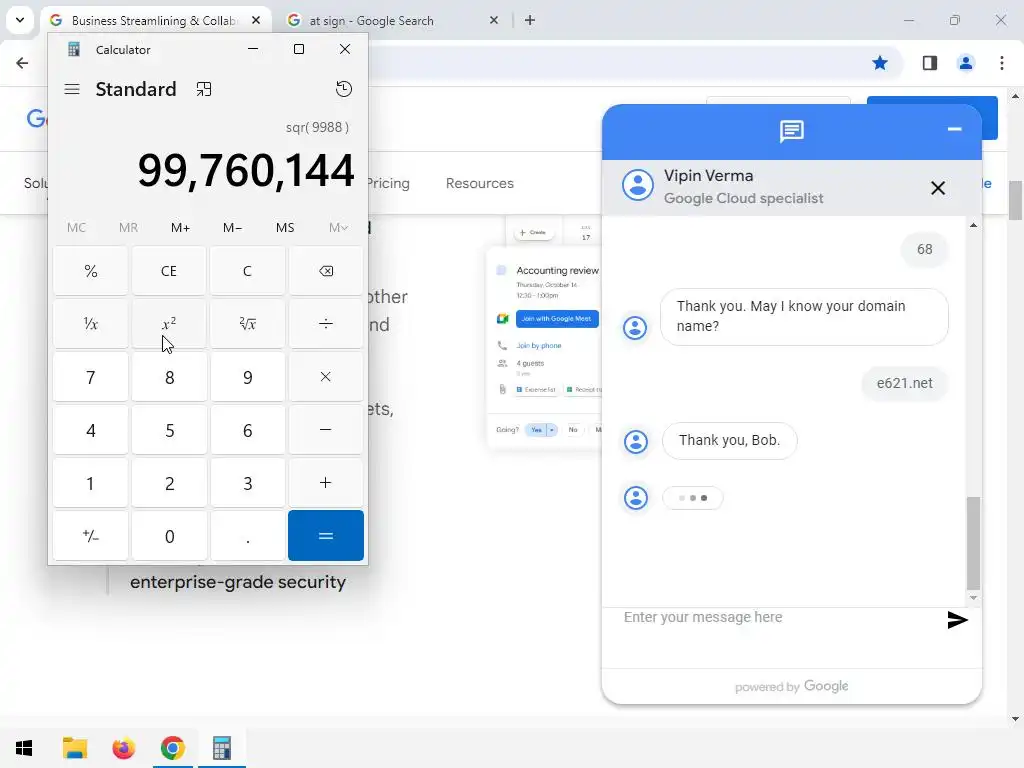Click digit 0 on the calculator
The width and height of the screenshot is (1024, 768).
[x=169, y=536]
